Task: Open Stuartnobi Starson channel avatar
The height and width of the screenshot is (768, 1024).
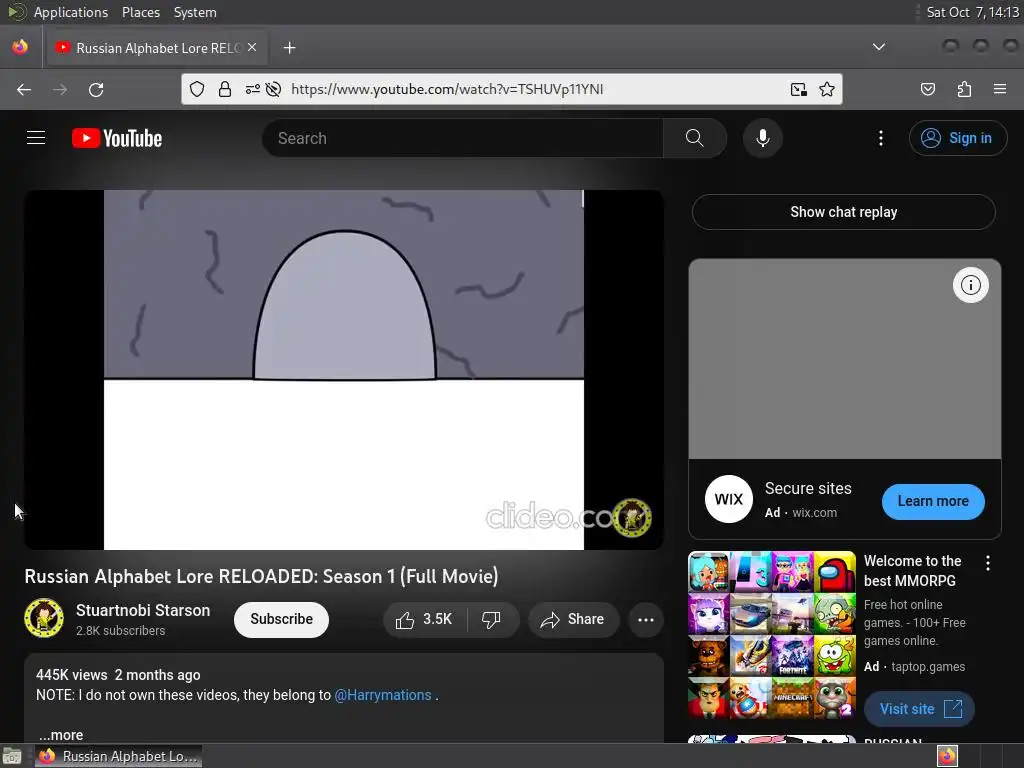Action: tap(44, 618)
